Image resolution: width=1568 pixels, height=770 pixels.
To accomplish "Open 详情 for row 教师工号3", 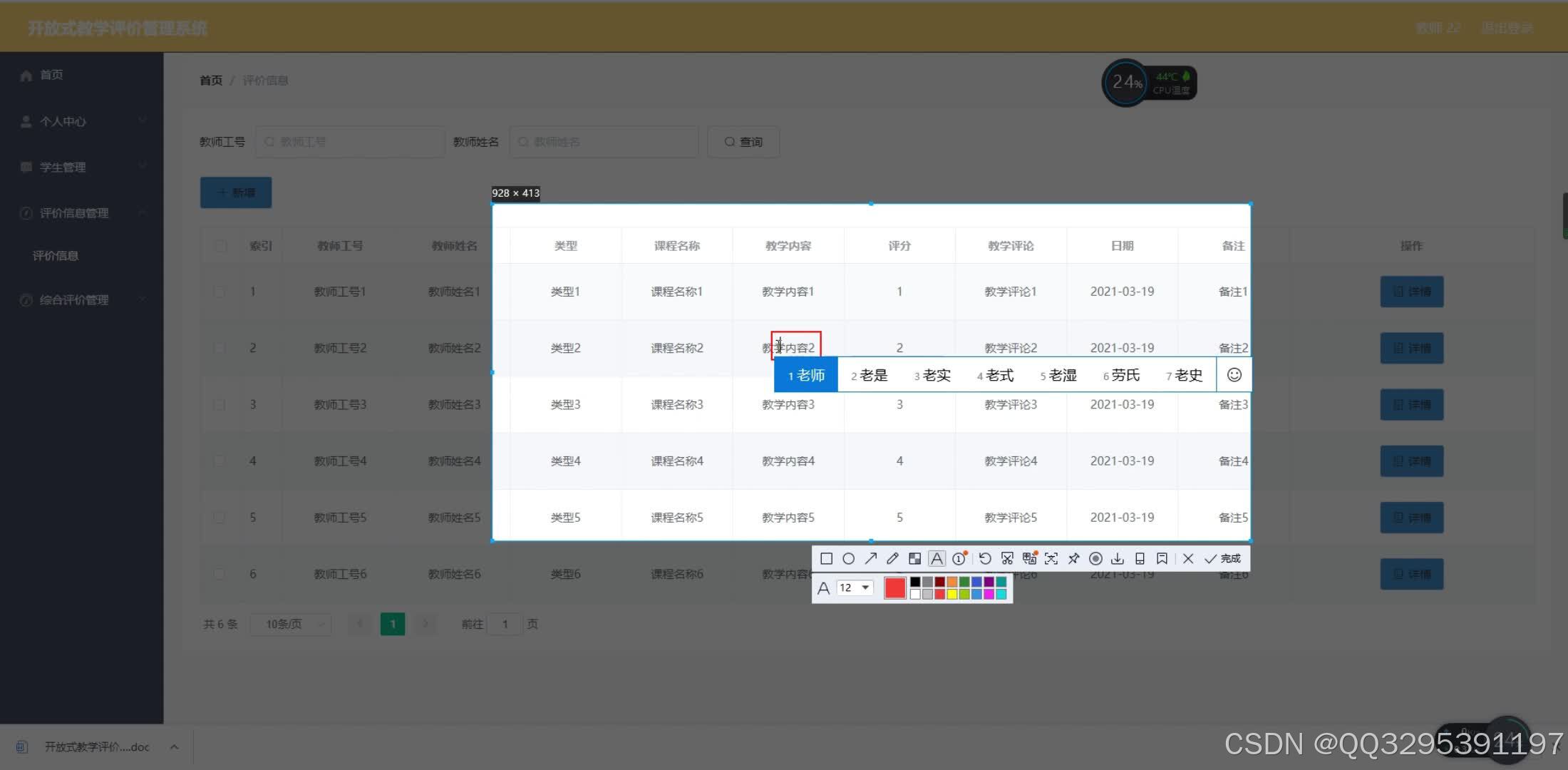I will [1412, 404].
